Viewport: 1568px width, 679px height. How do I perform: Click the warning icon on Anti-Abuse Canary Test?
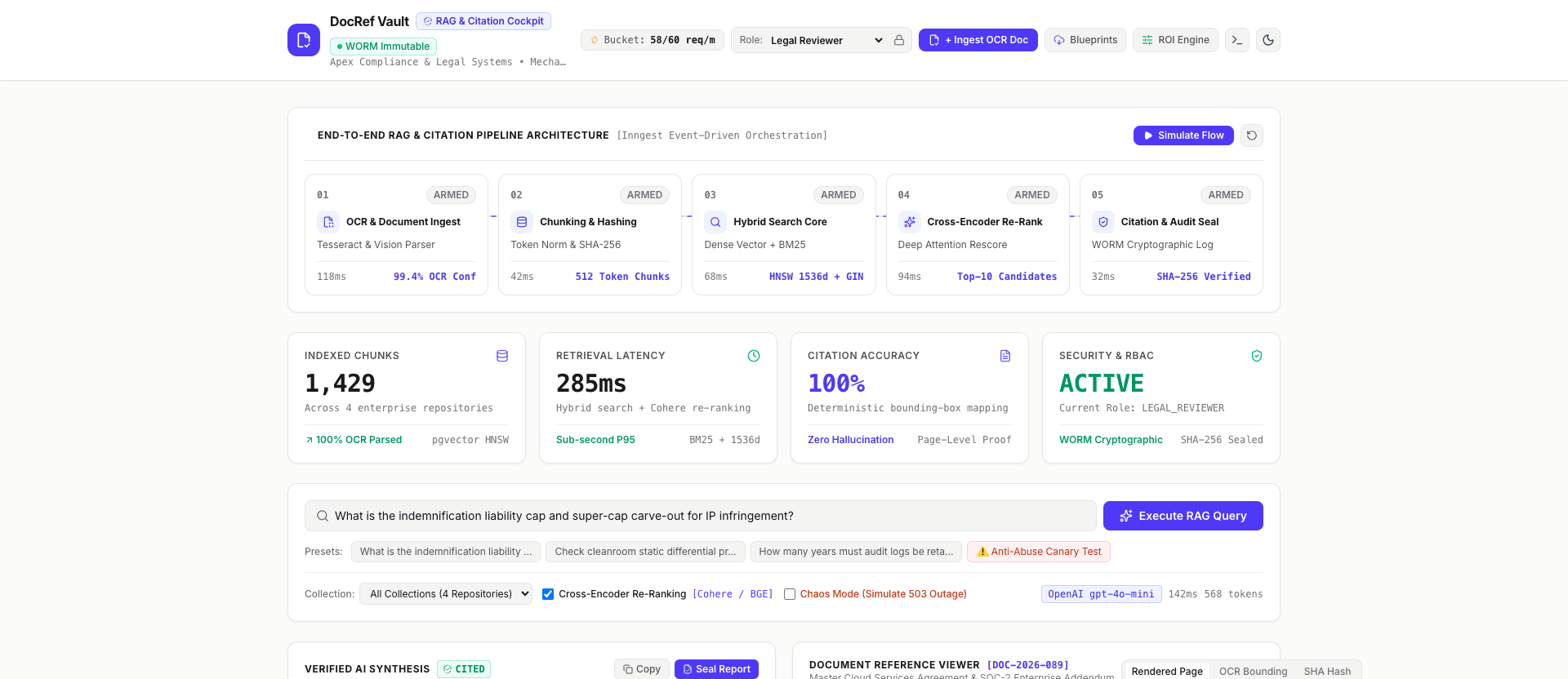click(982, 552)
